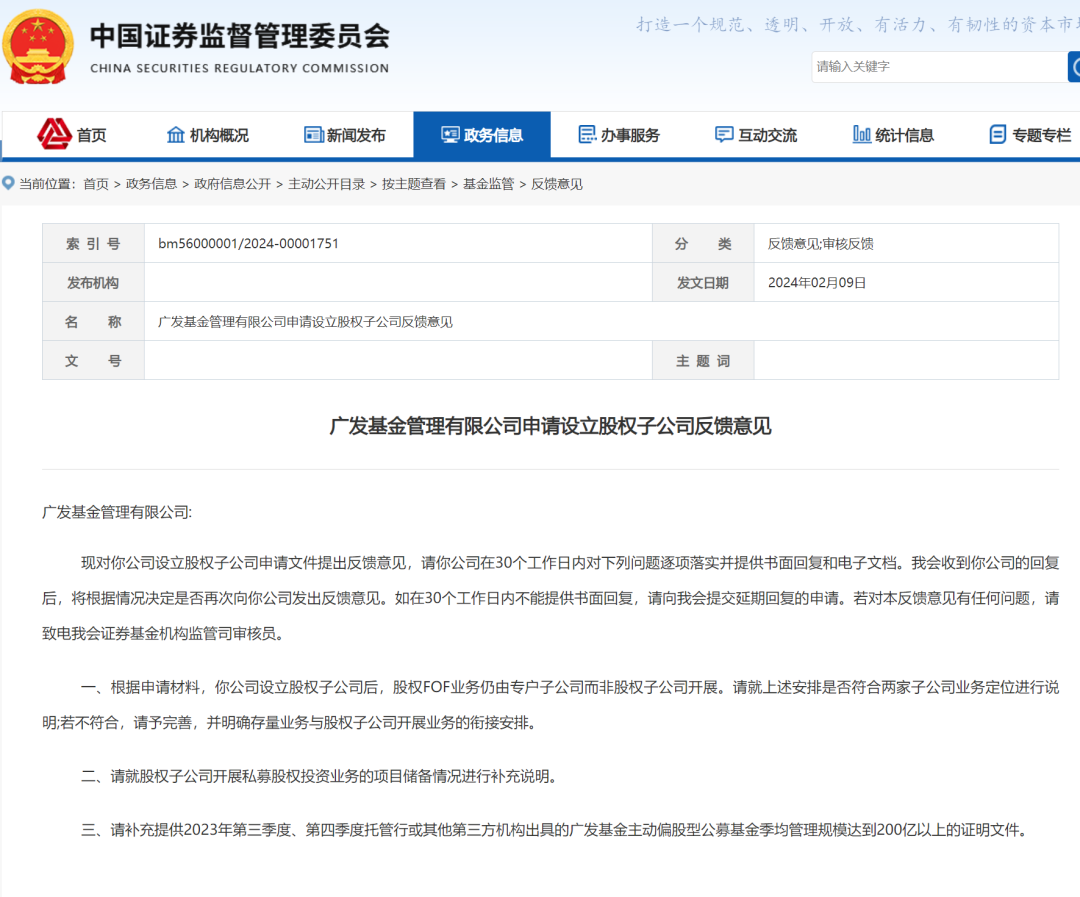This screenshot has height=897, width=1080.
Task: Open the 互动交流 navigation tab
Action: pyautogui.click(x=756, y=135)
